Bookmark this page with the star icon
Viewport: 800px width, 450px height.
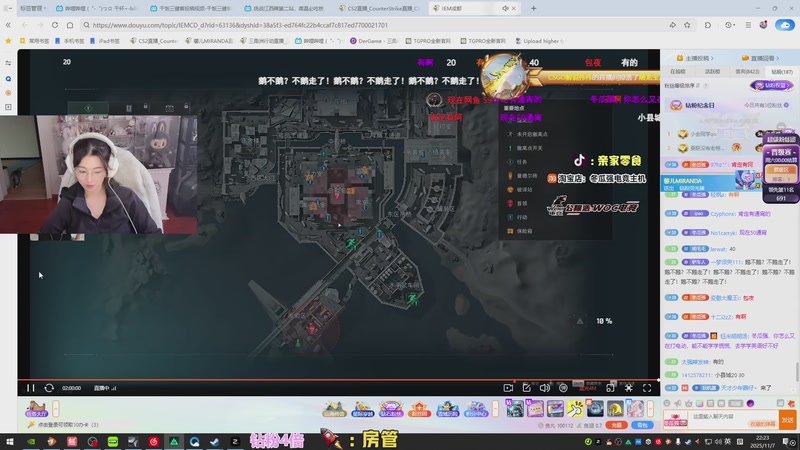687,25
